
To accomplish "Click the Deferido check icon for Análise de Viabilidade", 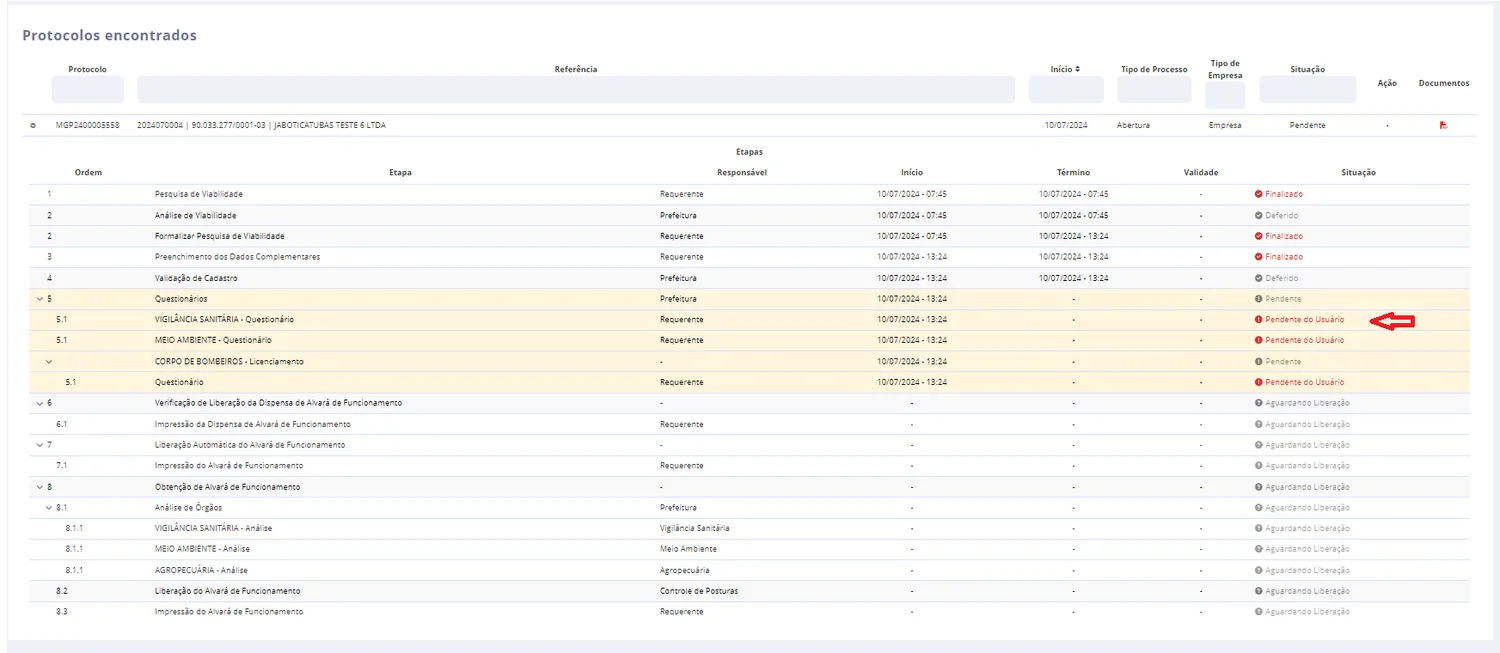I will tap(1259, 215).
